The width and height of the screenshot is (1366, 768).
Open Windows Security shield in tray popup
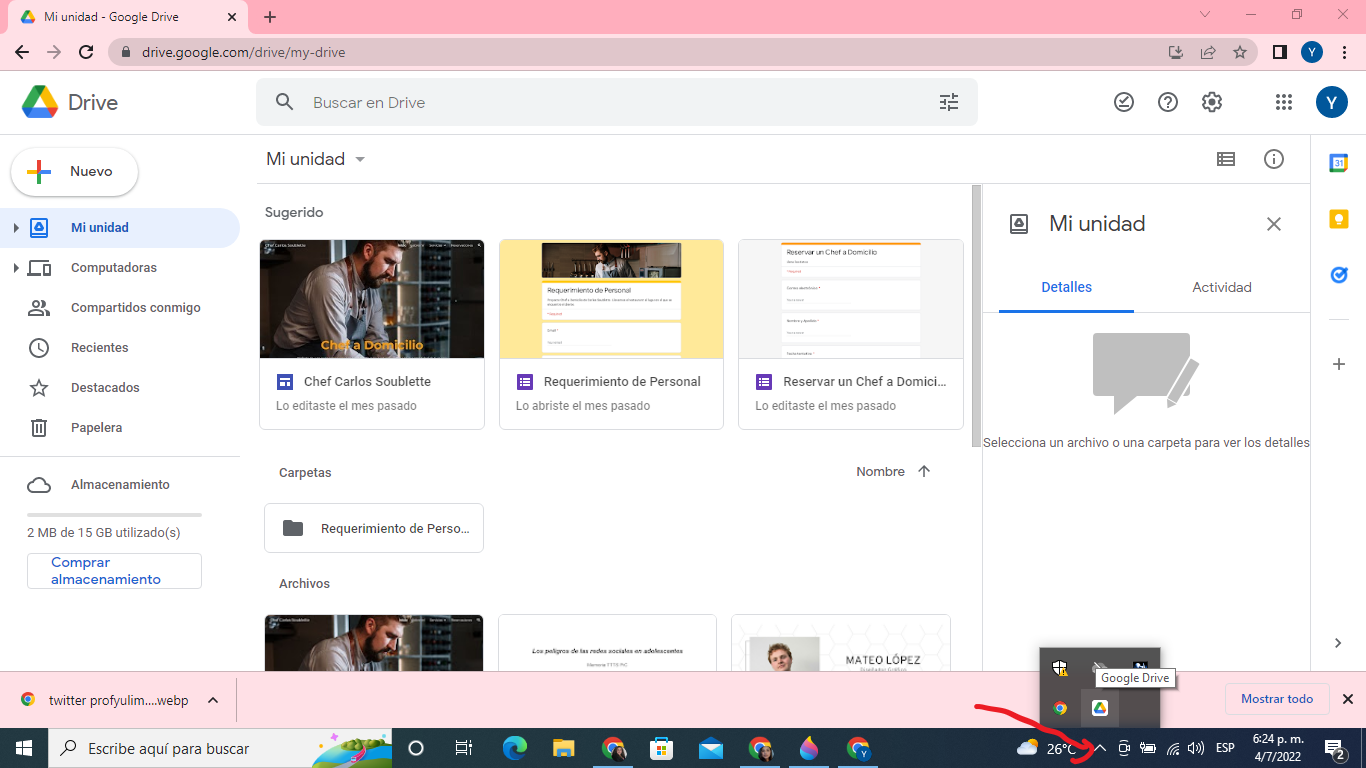1060,668
